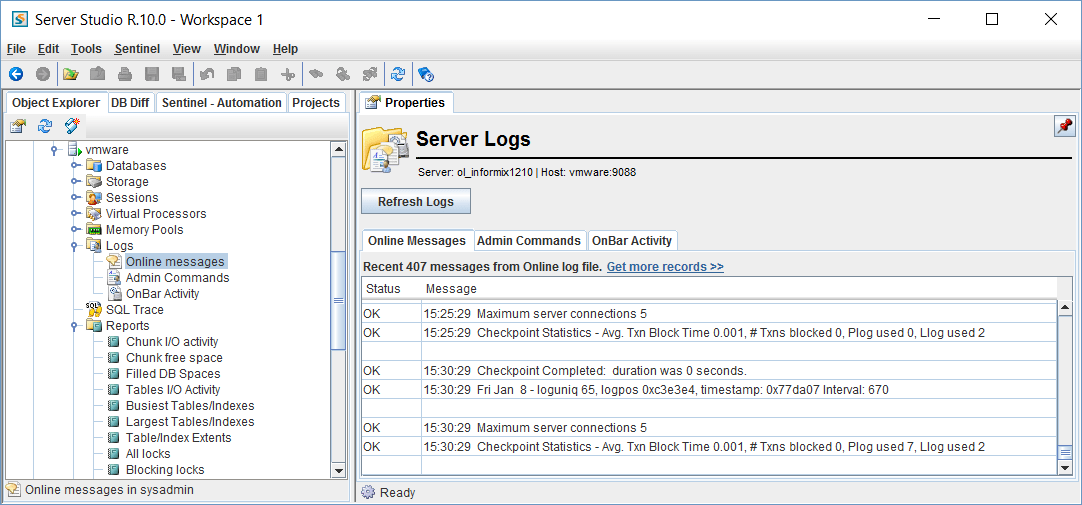
Task: Switch to the DB Diff tab
Action: pos(130,103)
